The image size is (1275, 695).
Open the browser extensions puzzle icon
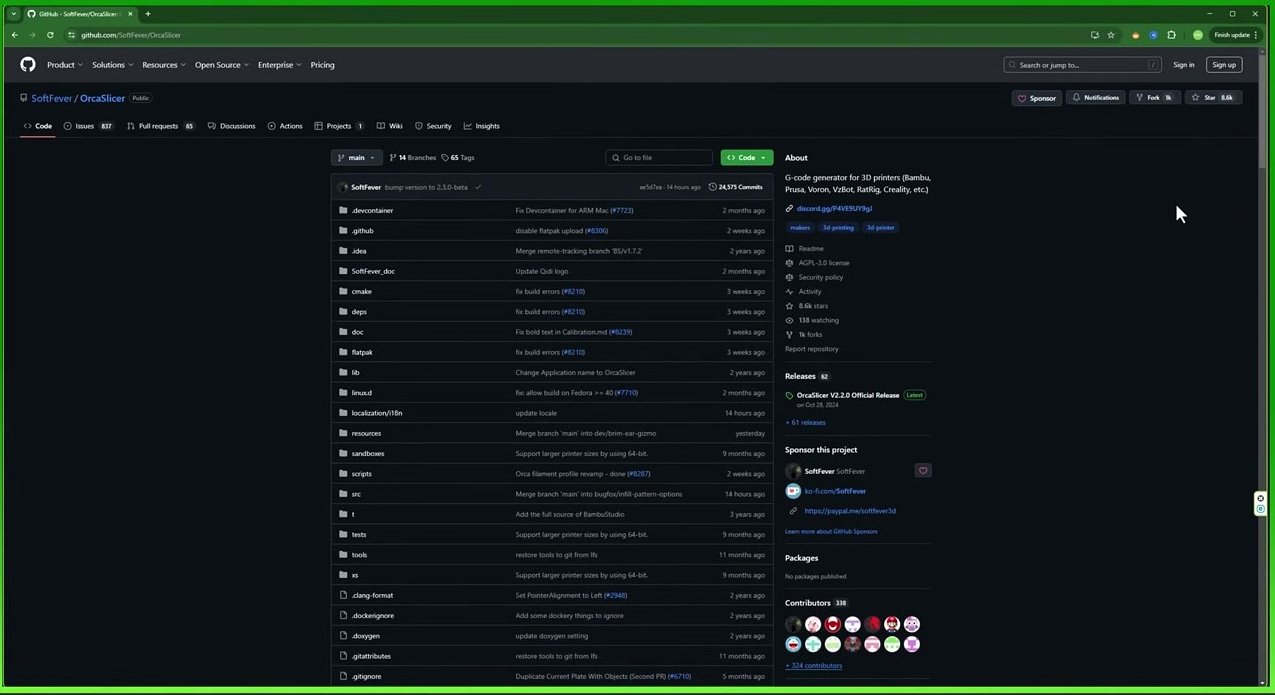(x=1172, y=35)
